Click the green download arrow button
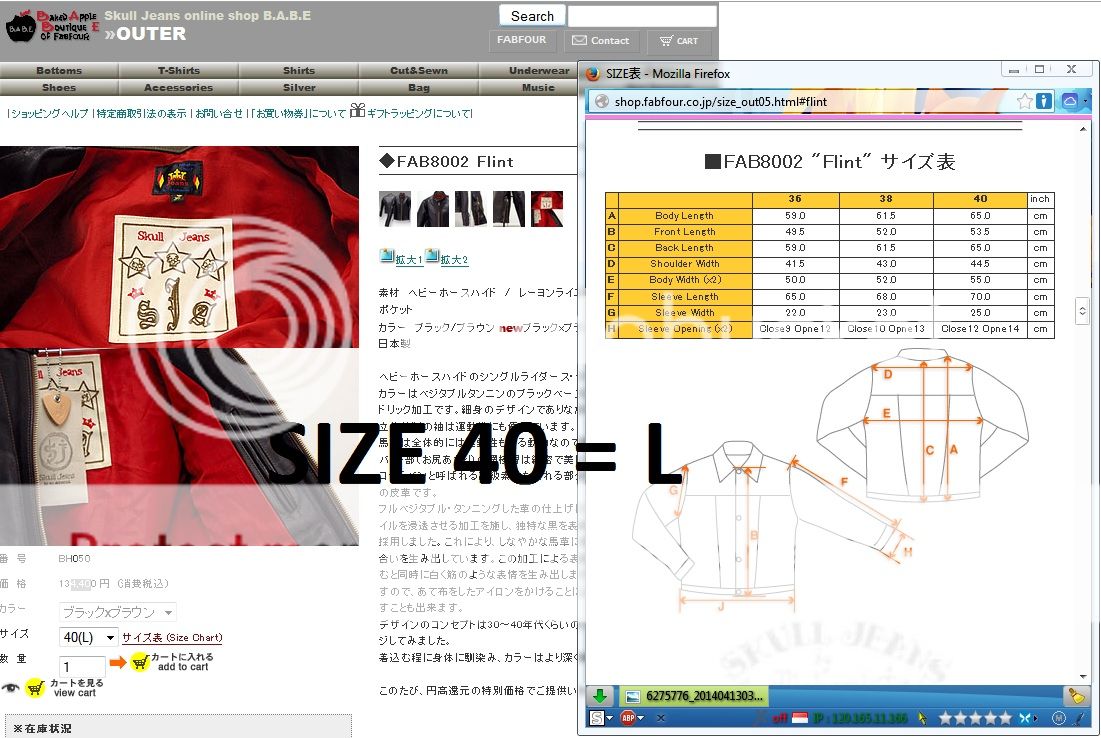1101x738 pixels. point(600,696)
